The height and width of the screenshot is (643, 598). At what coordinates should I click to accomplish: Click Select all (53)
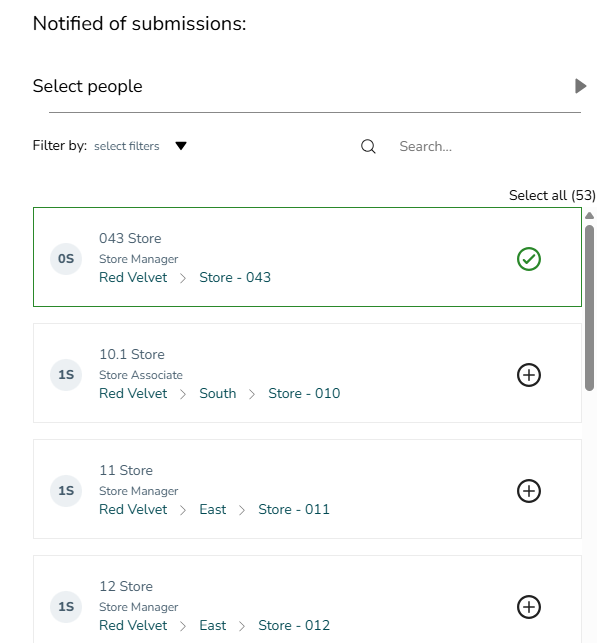552,195
